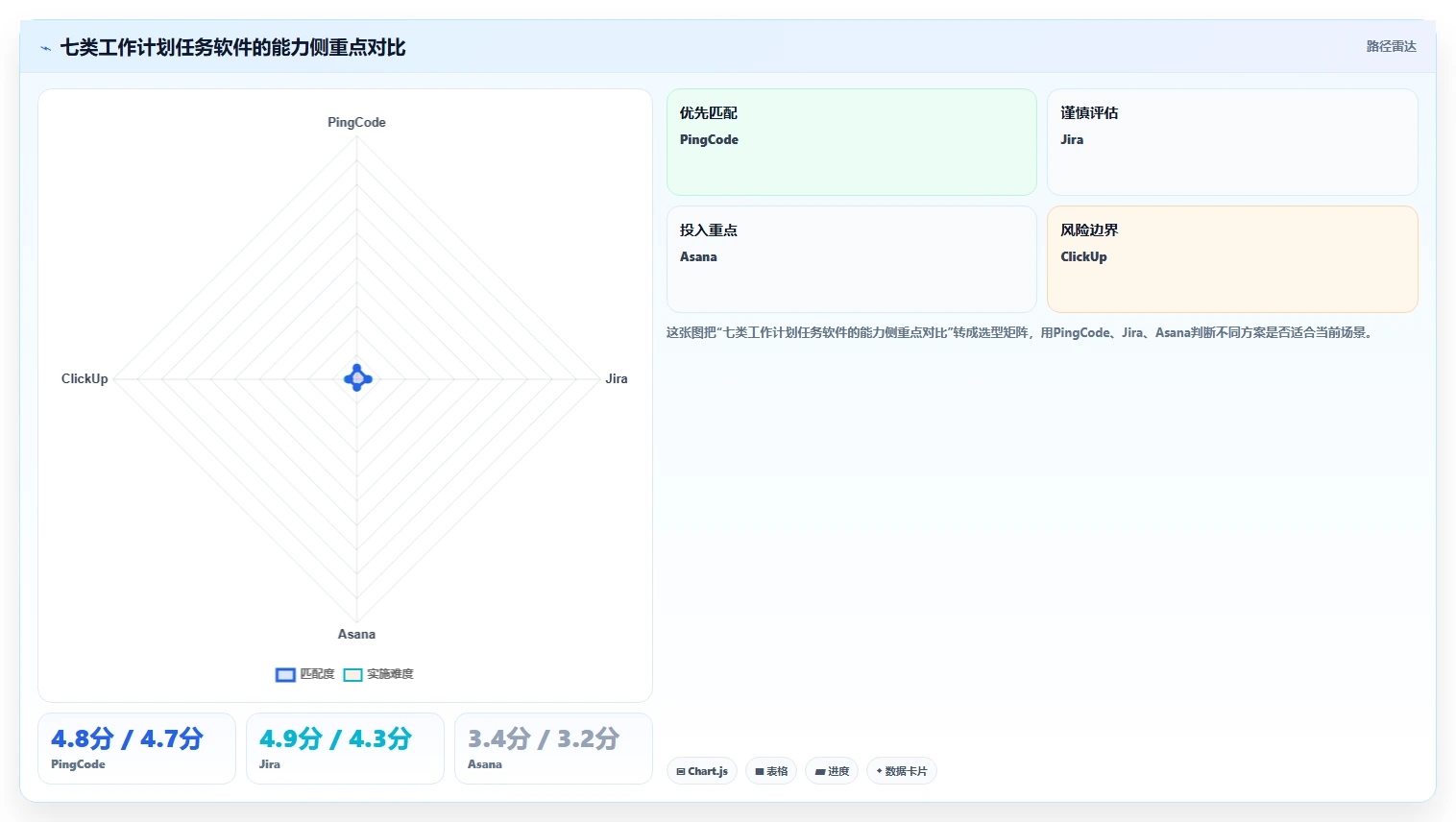Click the Jira axis label on the radar chart
The width and height of the screenshot is (1456, 822).
[x=617, y=378]
